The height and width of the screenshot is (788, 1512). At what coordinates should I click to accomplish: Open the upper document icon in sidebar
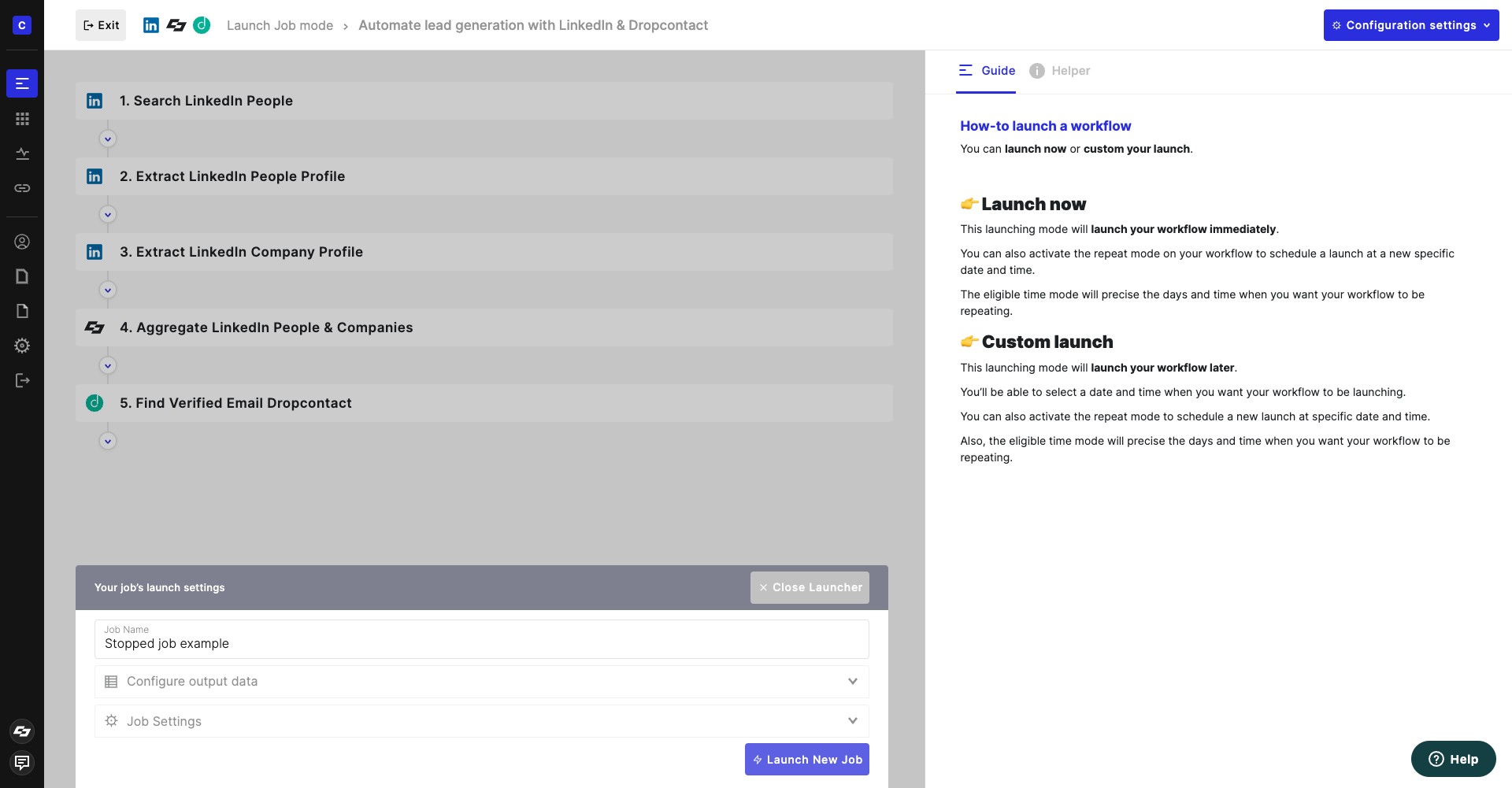[22, 276]
